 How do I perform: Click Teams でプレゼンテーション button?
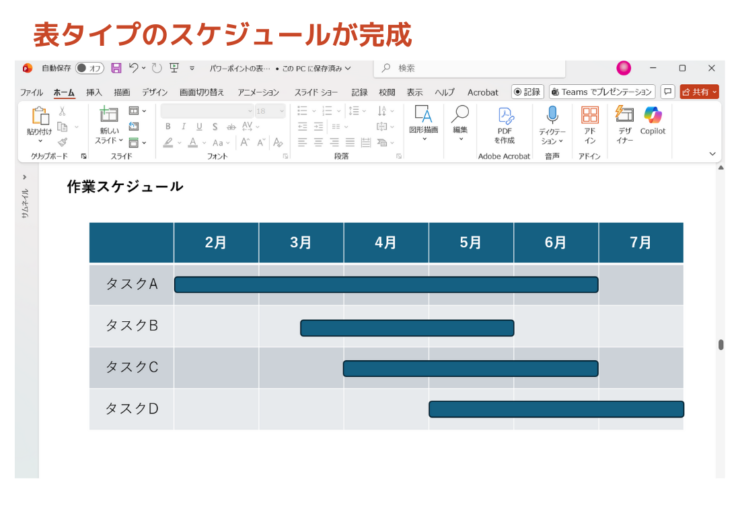tap(602, 92)
